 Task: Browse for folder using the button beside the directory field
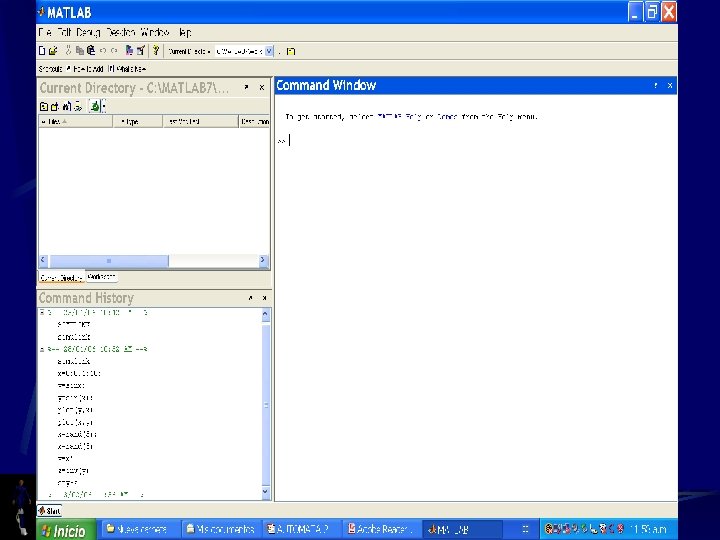pyautogui.click(x=280, y=50)
